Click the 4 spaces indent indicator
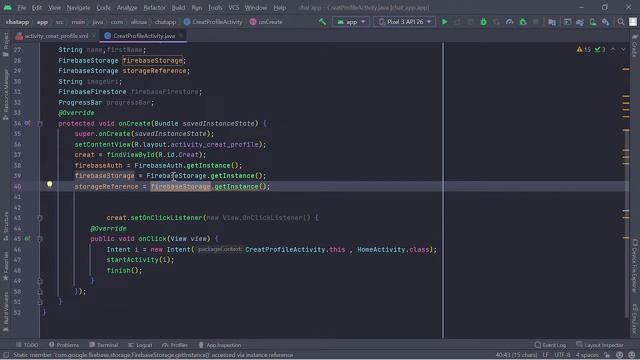 pos(587,355)
